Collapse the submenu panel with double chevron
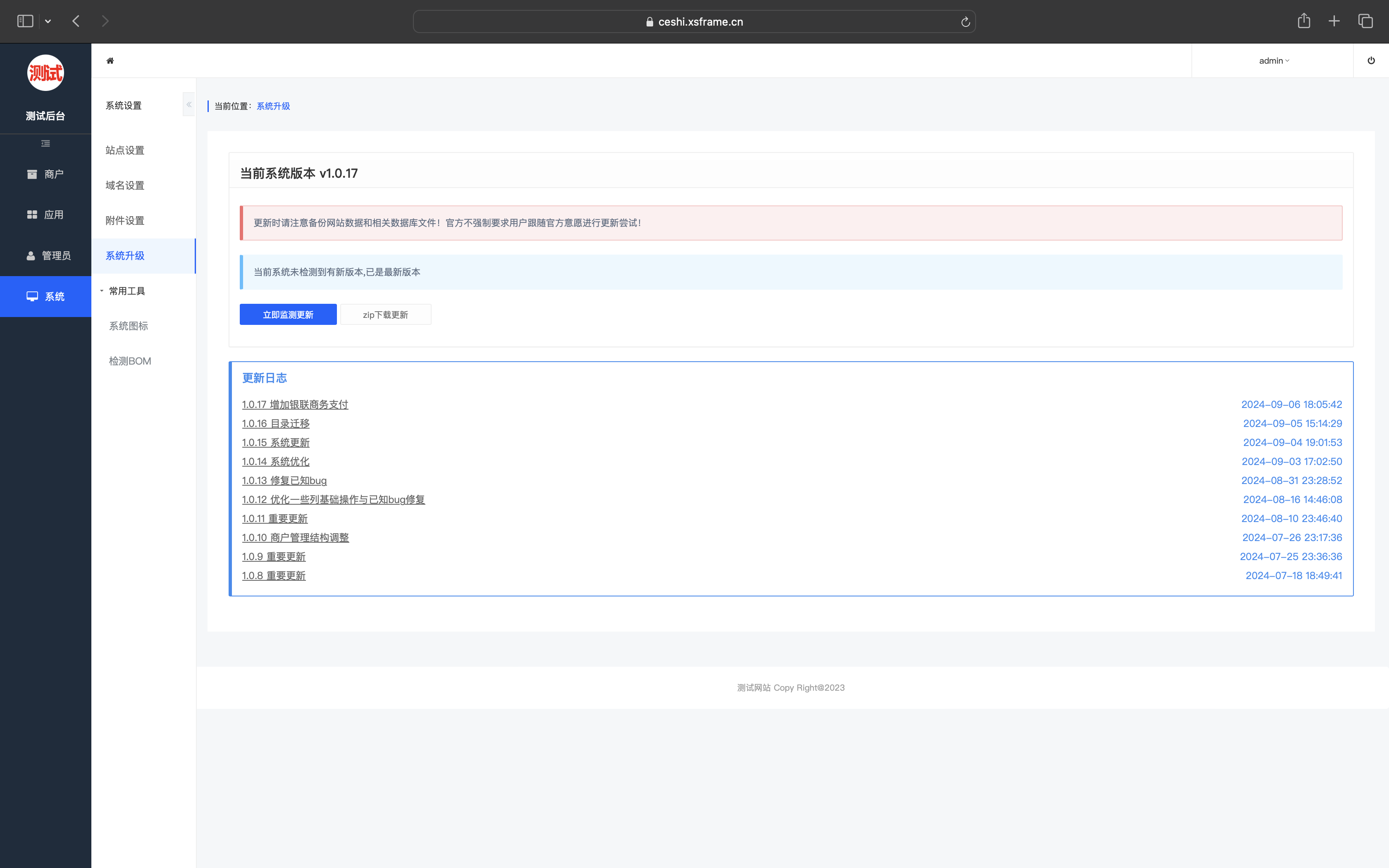This screenshot has height=868, width=1389. 189,105
